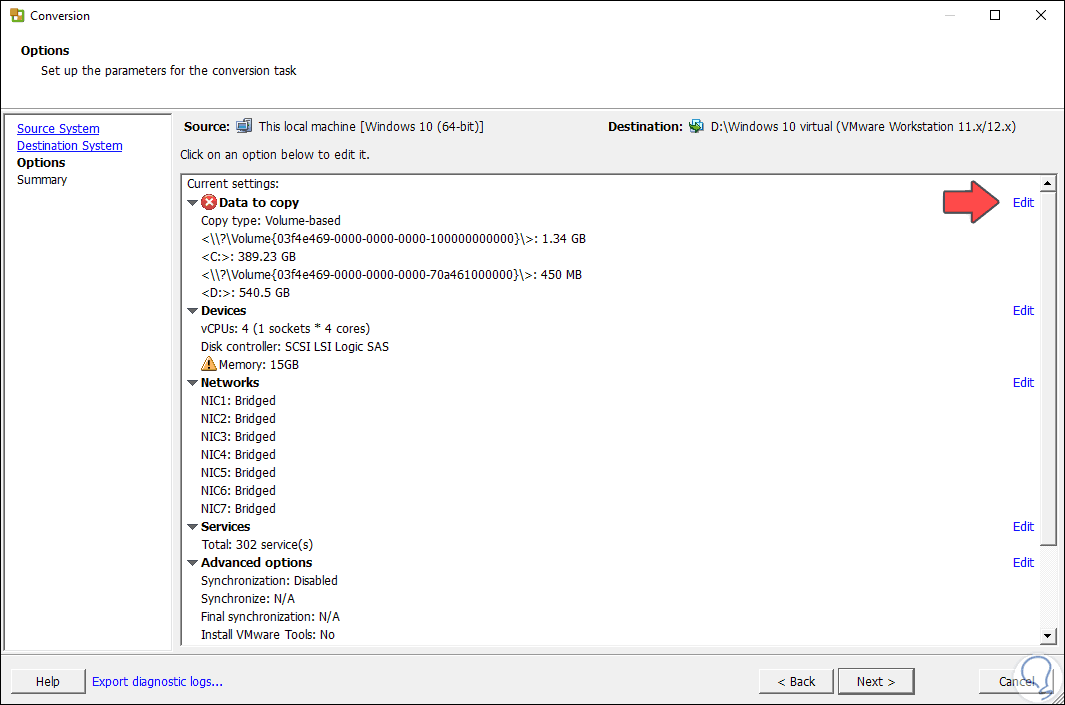This screenshot has width=1065, height=705.
Task: Edit the Devices settings
Action: pos(1023,311)
